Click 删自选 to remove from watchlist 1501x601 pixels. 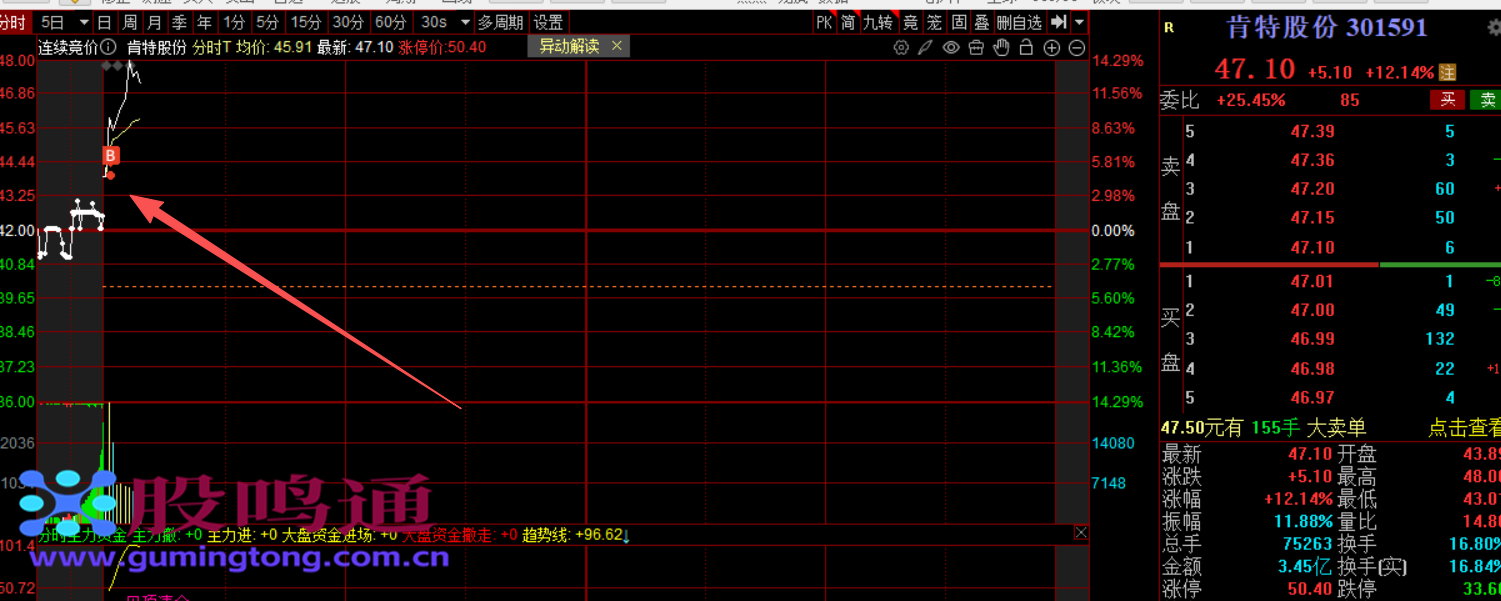pos(1020,22)
